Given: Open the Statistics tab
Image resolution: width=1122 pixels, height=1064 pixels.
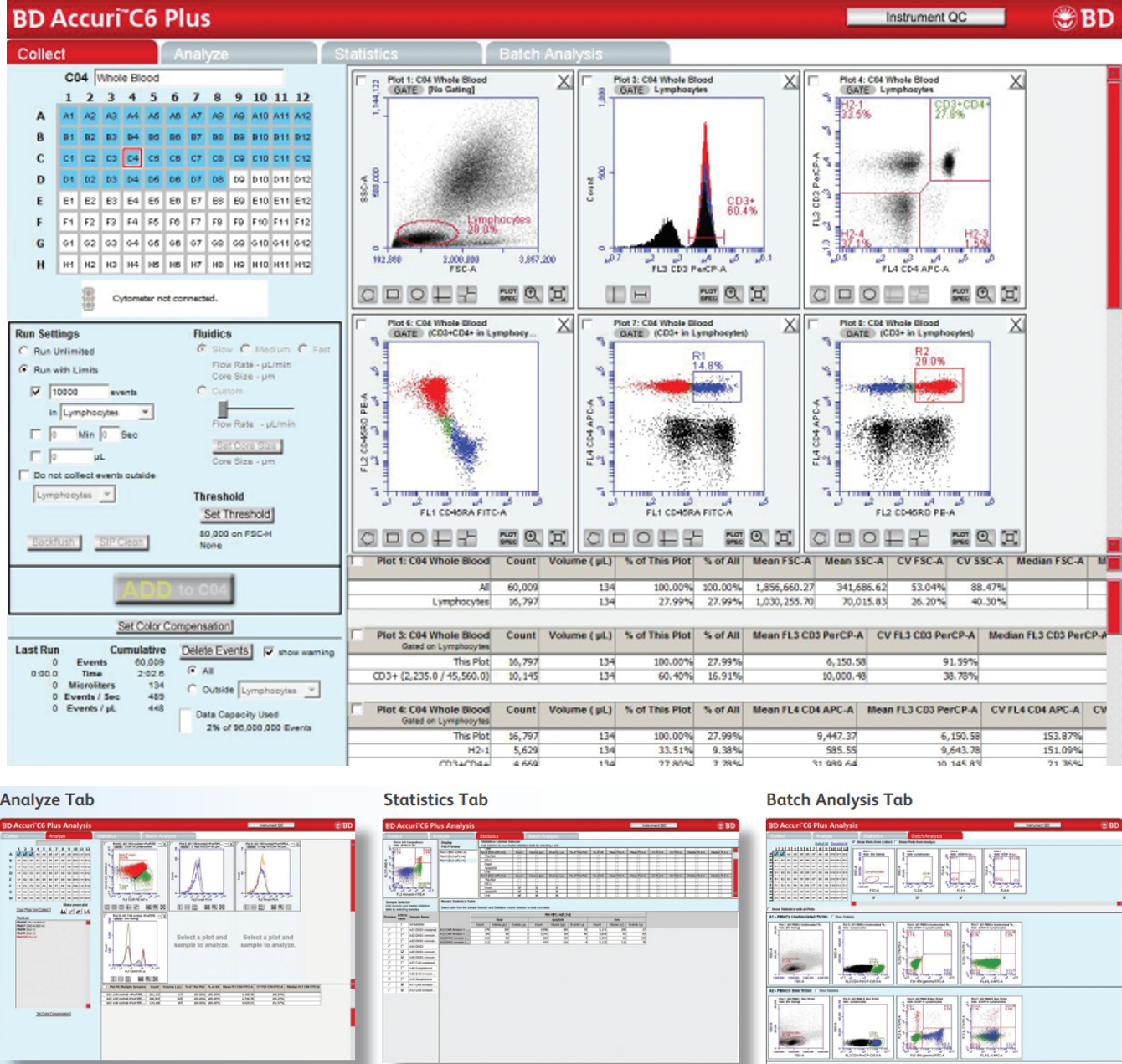Looking at the screenshot, I should coord(400,54).
